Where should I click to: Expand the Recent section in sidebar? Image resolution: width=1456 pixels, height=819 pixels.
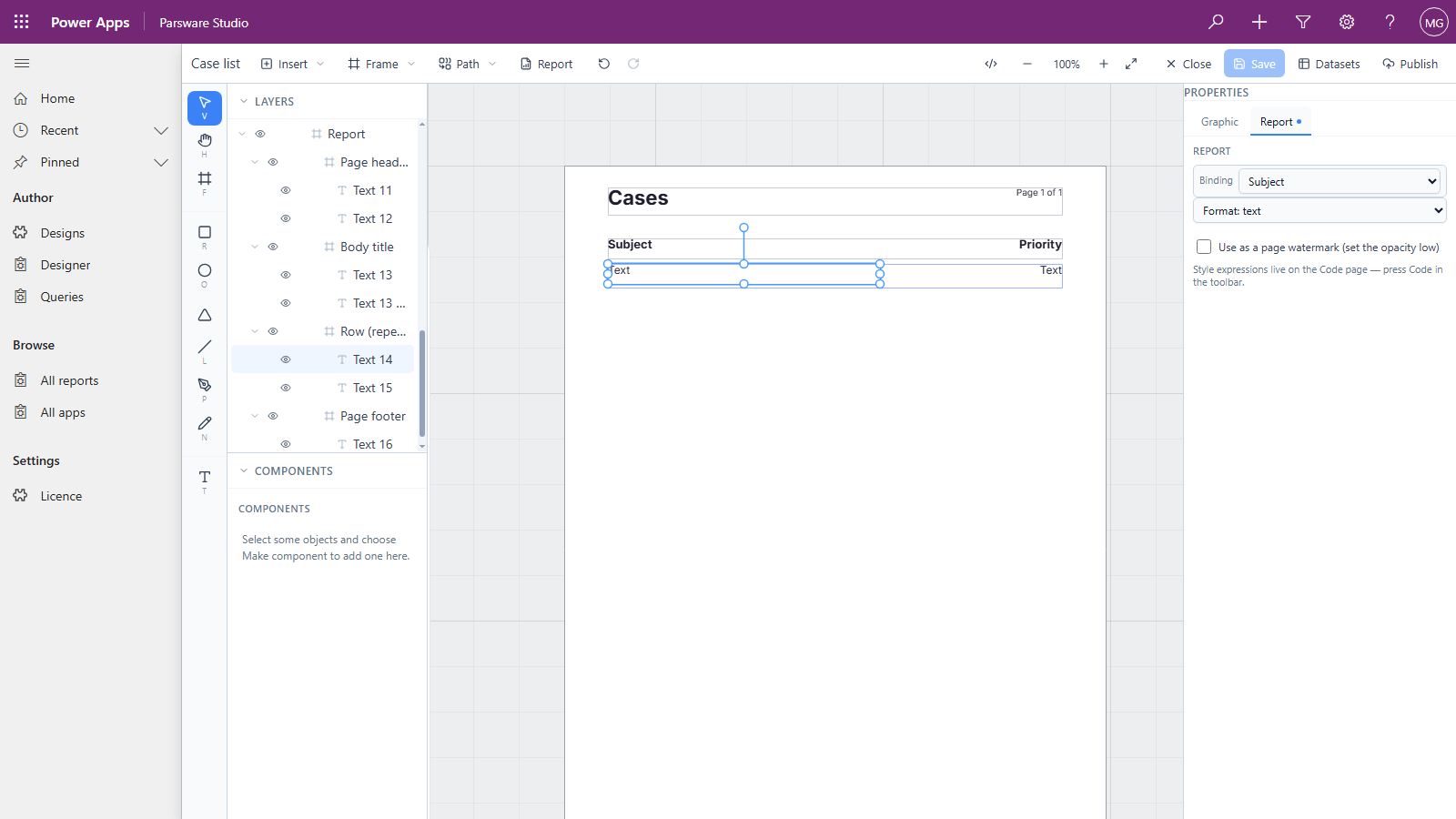[161, 130]
